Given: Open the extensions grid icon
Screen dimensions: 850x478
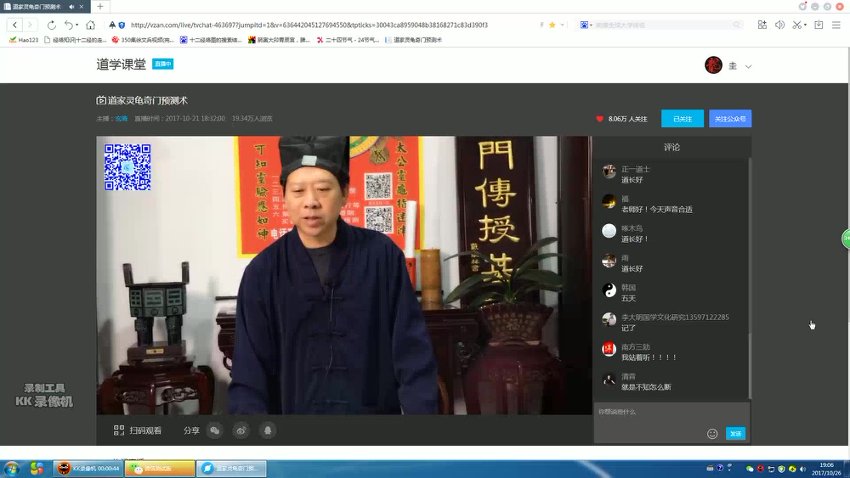Looking at the screenshot, I should tap(762, 25).
